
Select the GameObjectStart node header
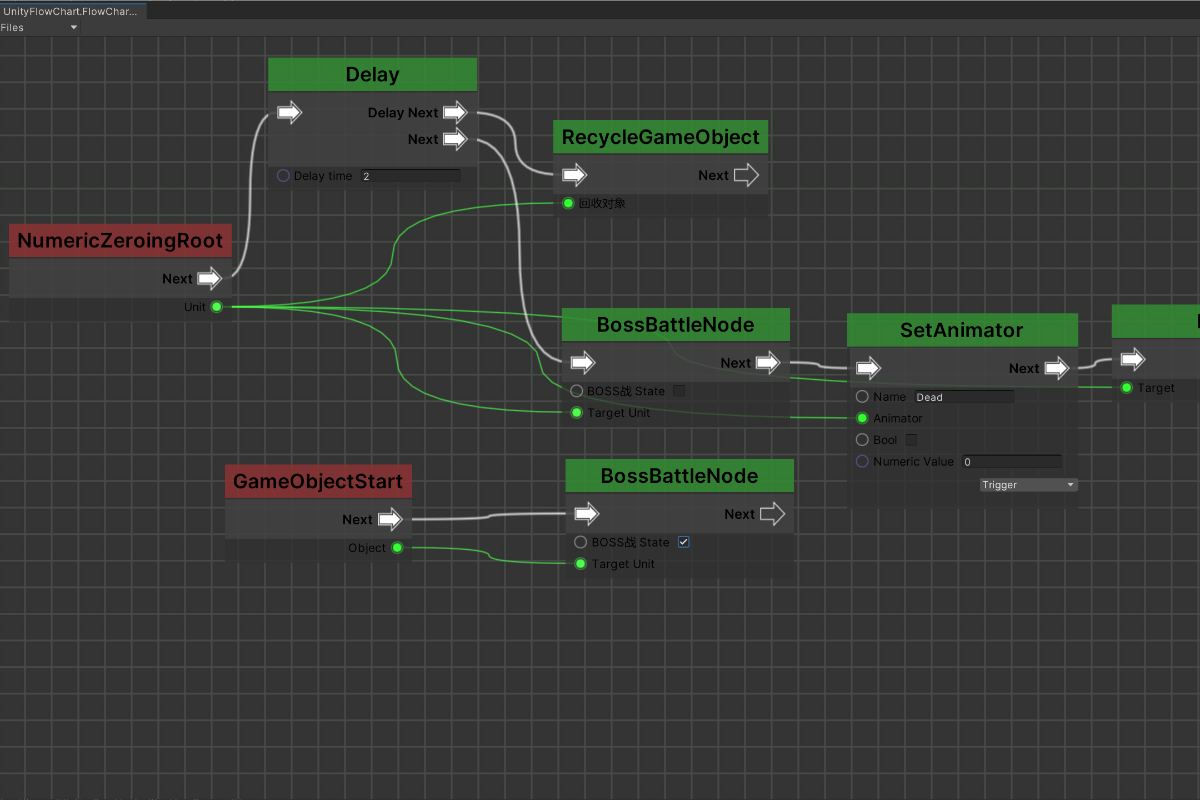(x=318, y=482)
